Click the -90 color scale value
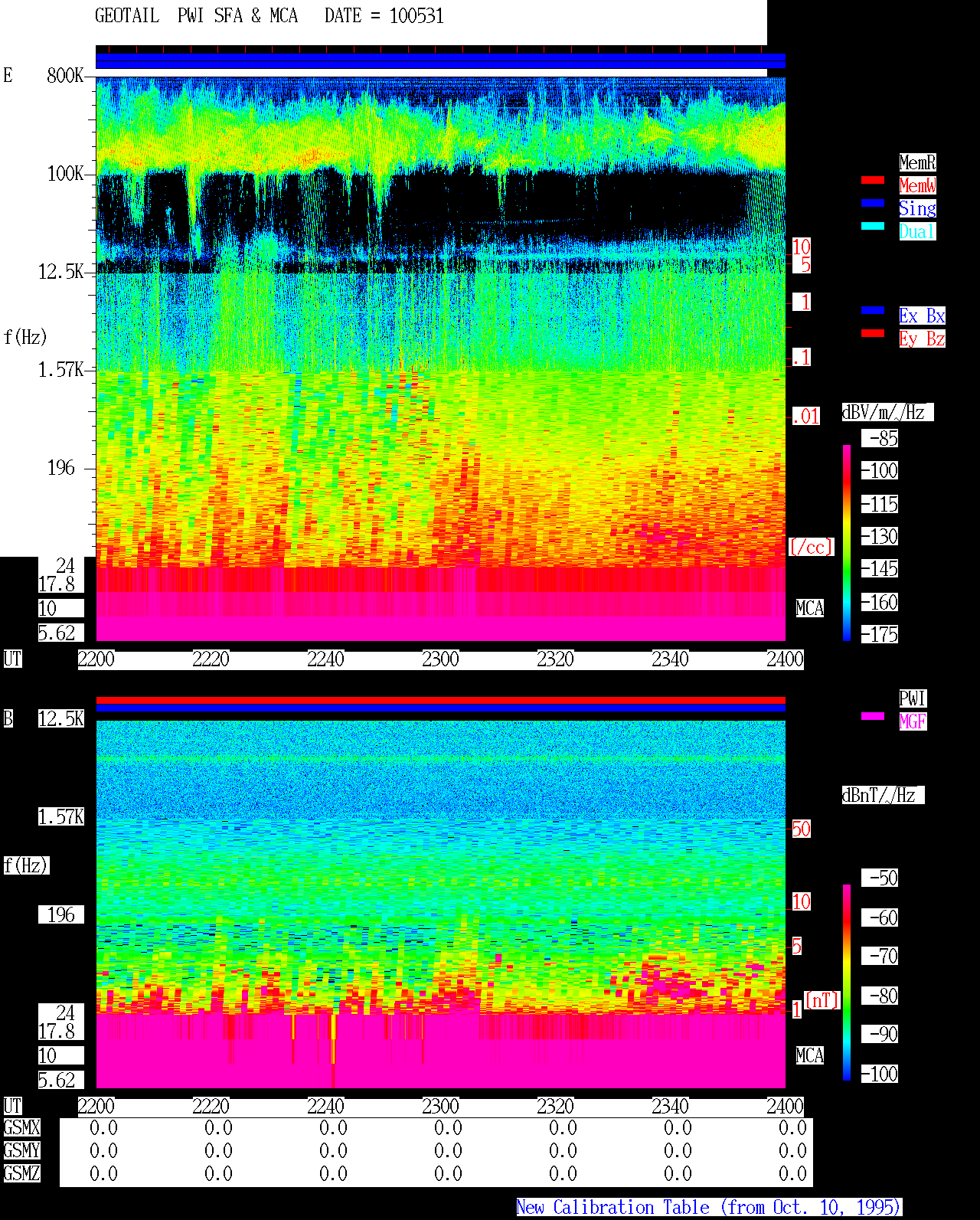Screen dimensions: 980x1220 pyautogui.click(x=880, y=1034)
